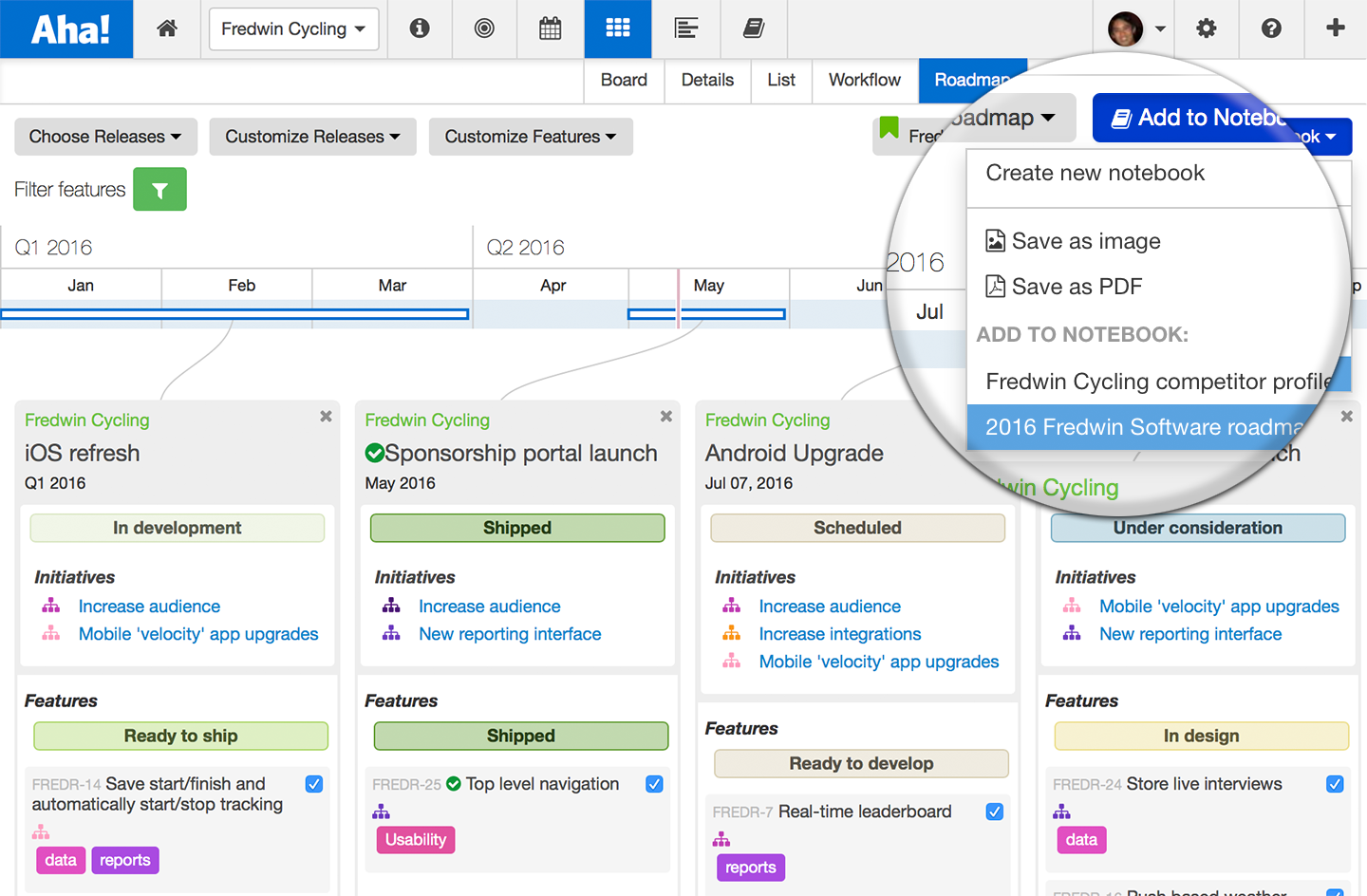The height and width of the screenshot is (896, 1367).
Task: Click the Scheduled status button
Action: tap(857, 528)
